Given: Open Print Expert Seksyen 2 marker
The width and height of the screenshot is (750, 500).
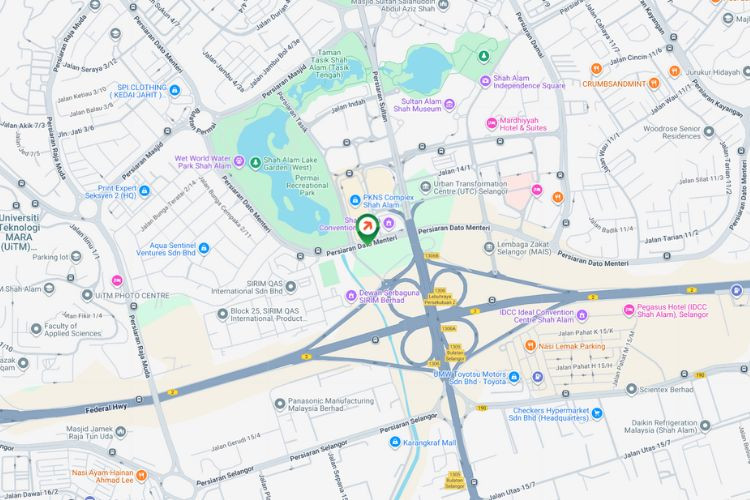Looking at the screenshot, I should [144, 191].
